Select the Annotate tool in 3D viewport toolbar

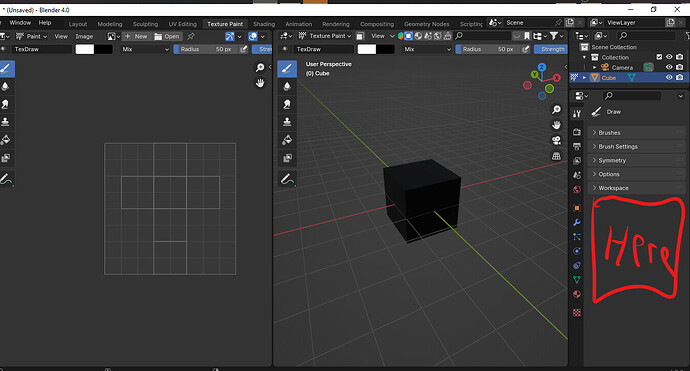coord(287,179)
